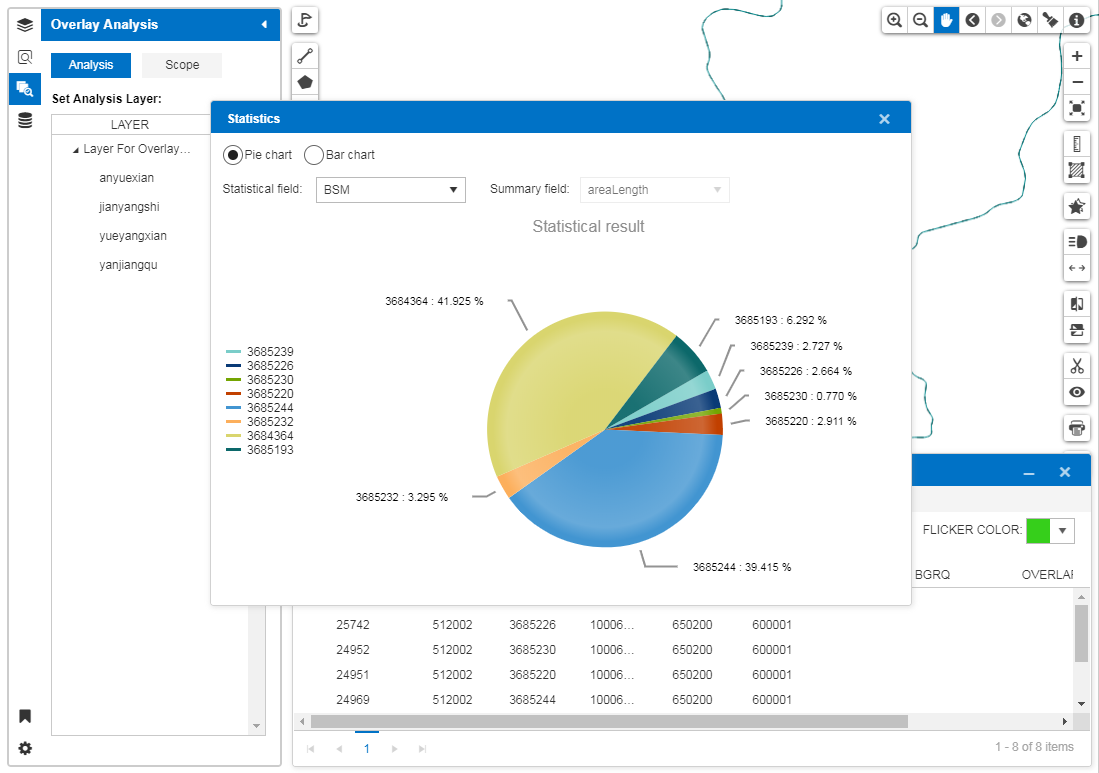The image size is (1099, 773).
Task: Open the map query search icon
Action: pos(25,57)
